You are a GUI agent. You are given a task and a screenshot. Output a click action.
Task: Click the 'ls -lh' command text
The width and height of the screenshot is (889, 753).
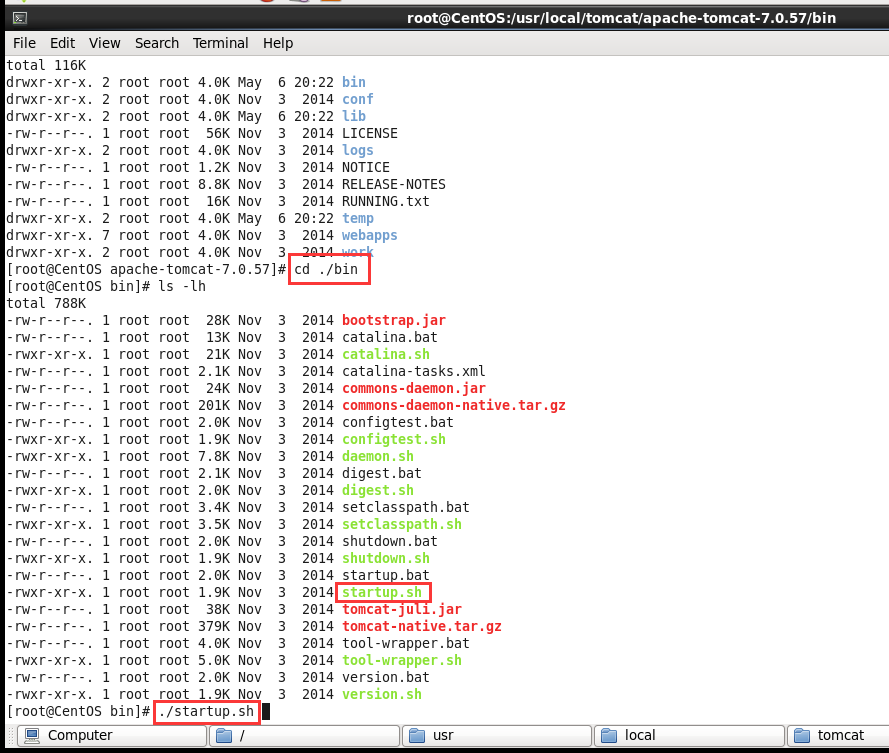coord(182,286)
